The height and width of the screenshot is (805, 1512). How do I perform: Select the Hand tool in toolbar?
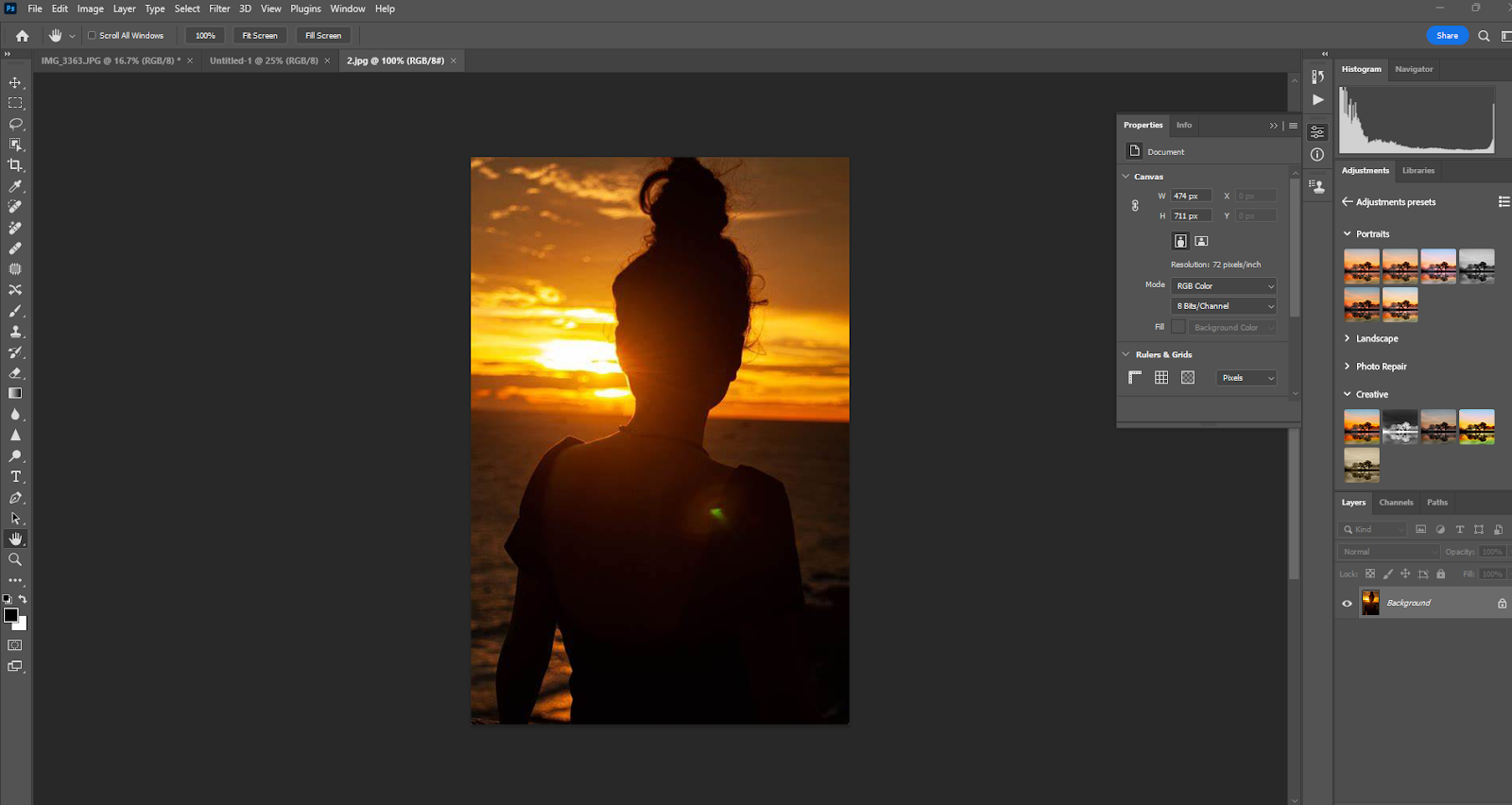(15, 539)
